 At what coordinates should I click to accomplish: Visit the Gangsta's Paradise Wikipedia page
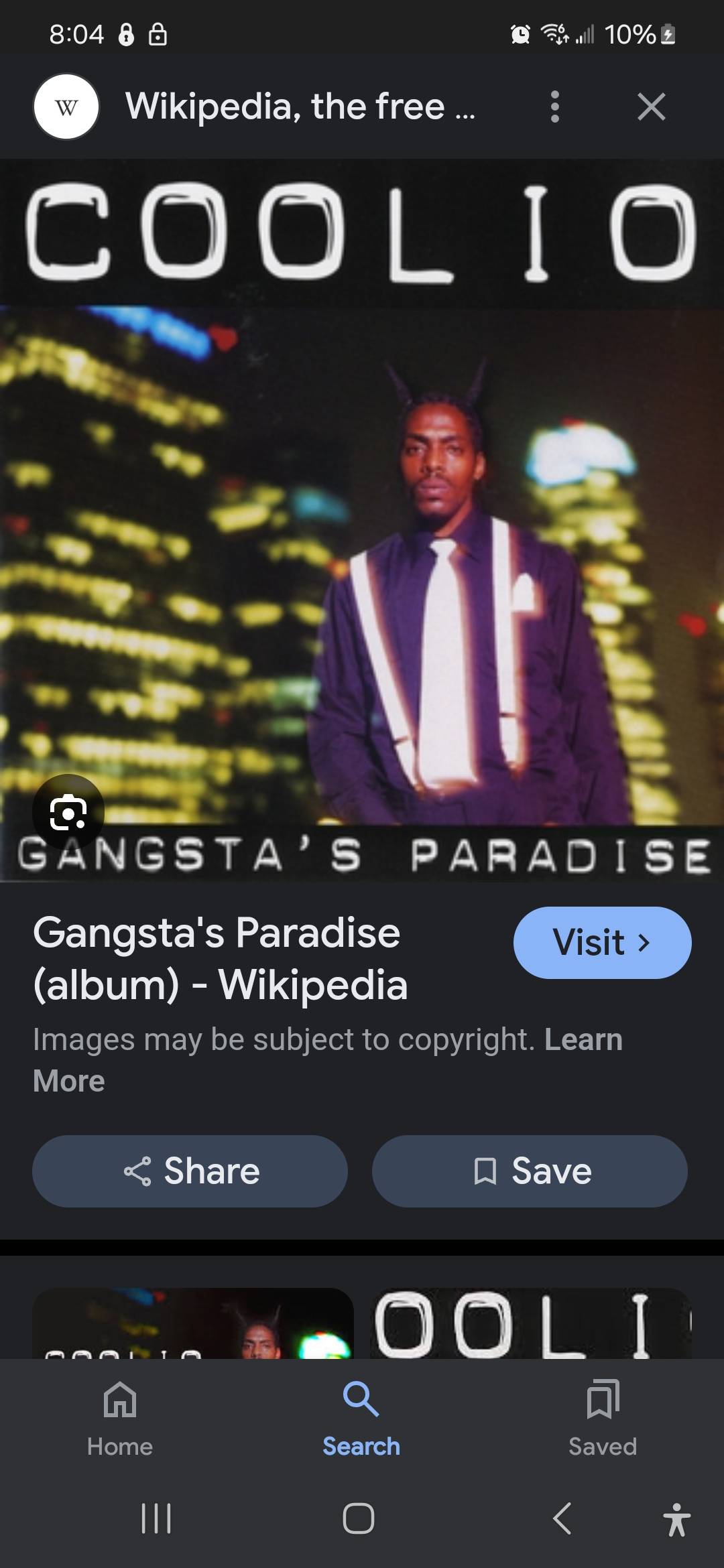pos(602,942)
